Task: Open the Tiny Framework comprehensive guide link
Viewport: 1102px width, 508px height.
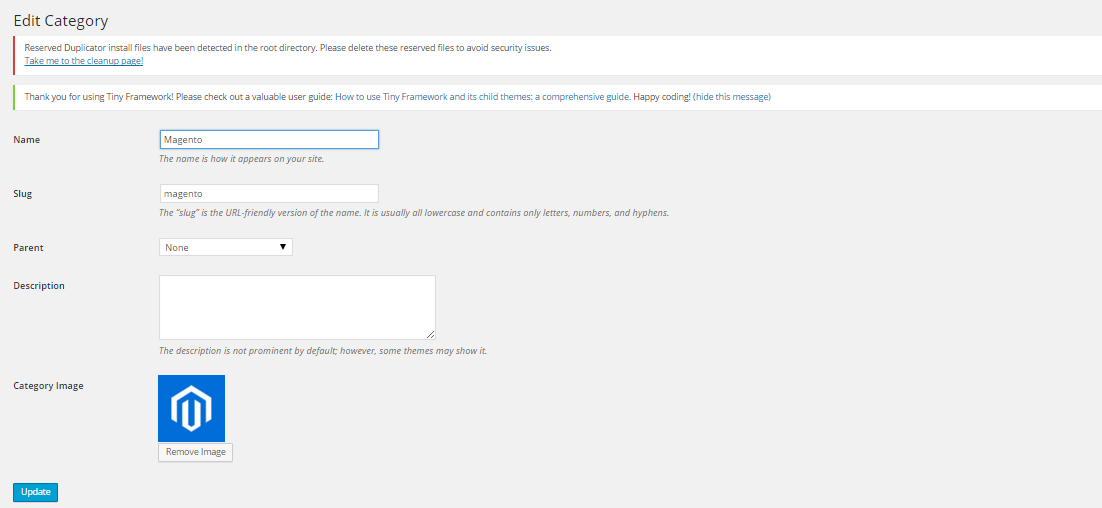Action: 482,97
